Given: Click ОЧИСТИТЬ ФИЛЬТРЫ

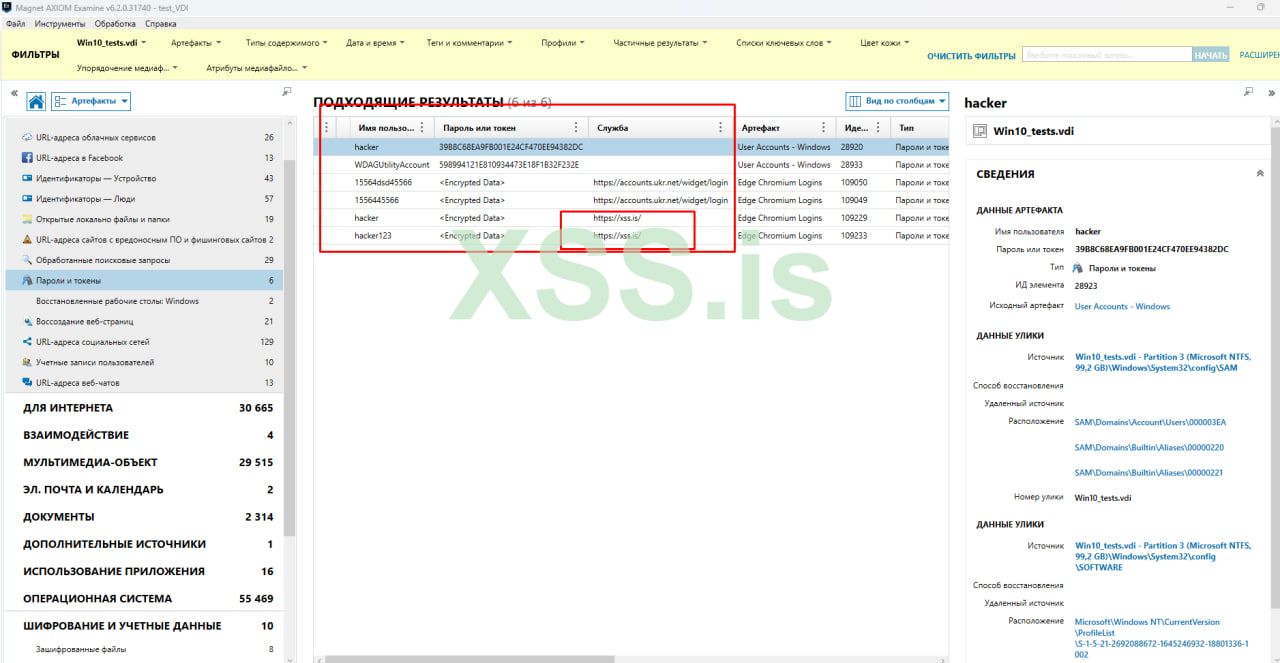Looking at the screenshot, I should (x=971, y=56).
